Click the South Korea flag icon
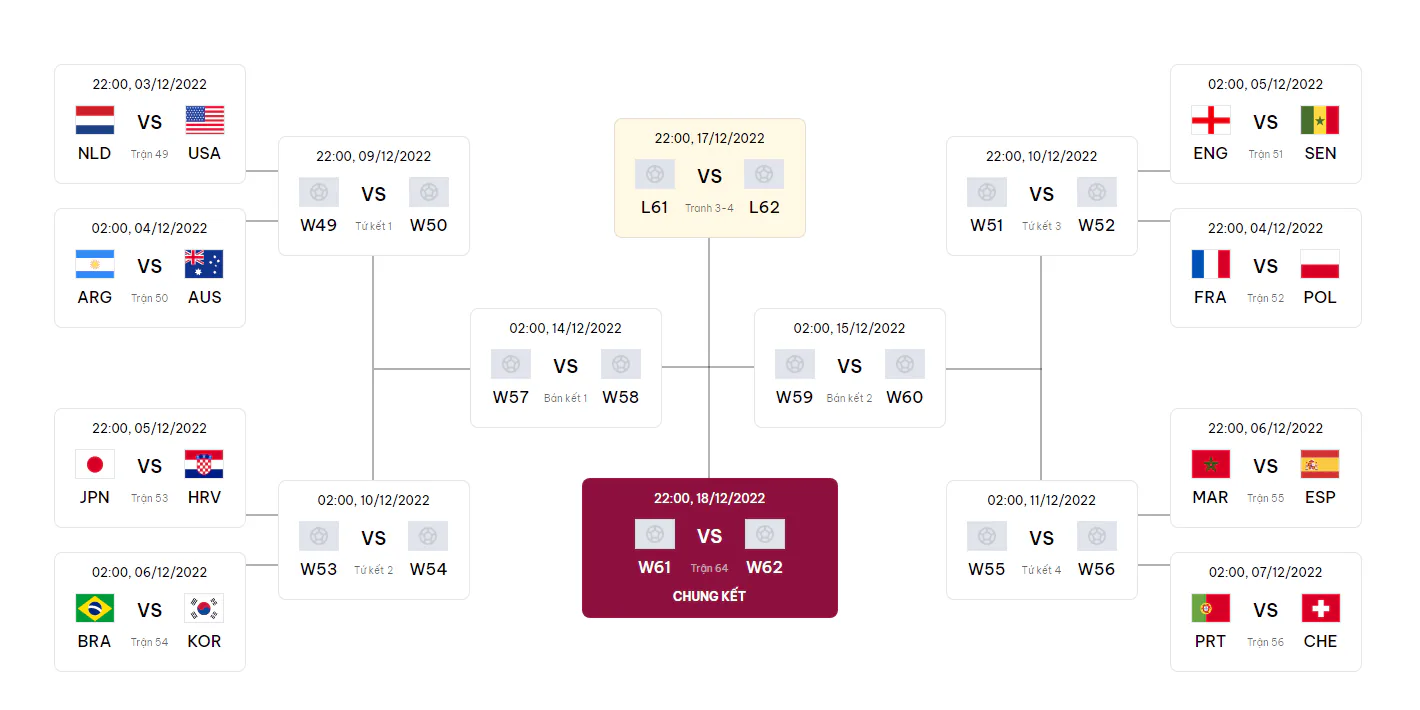The image size is (1420, 710). pyautogui.click(x=204, y=608)
